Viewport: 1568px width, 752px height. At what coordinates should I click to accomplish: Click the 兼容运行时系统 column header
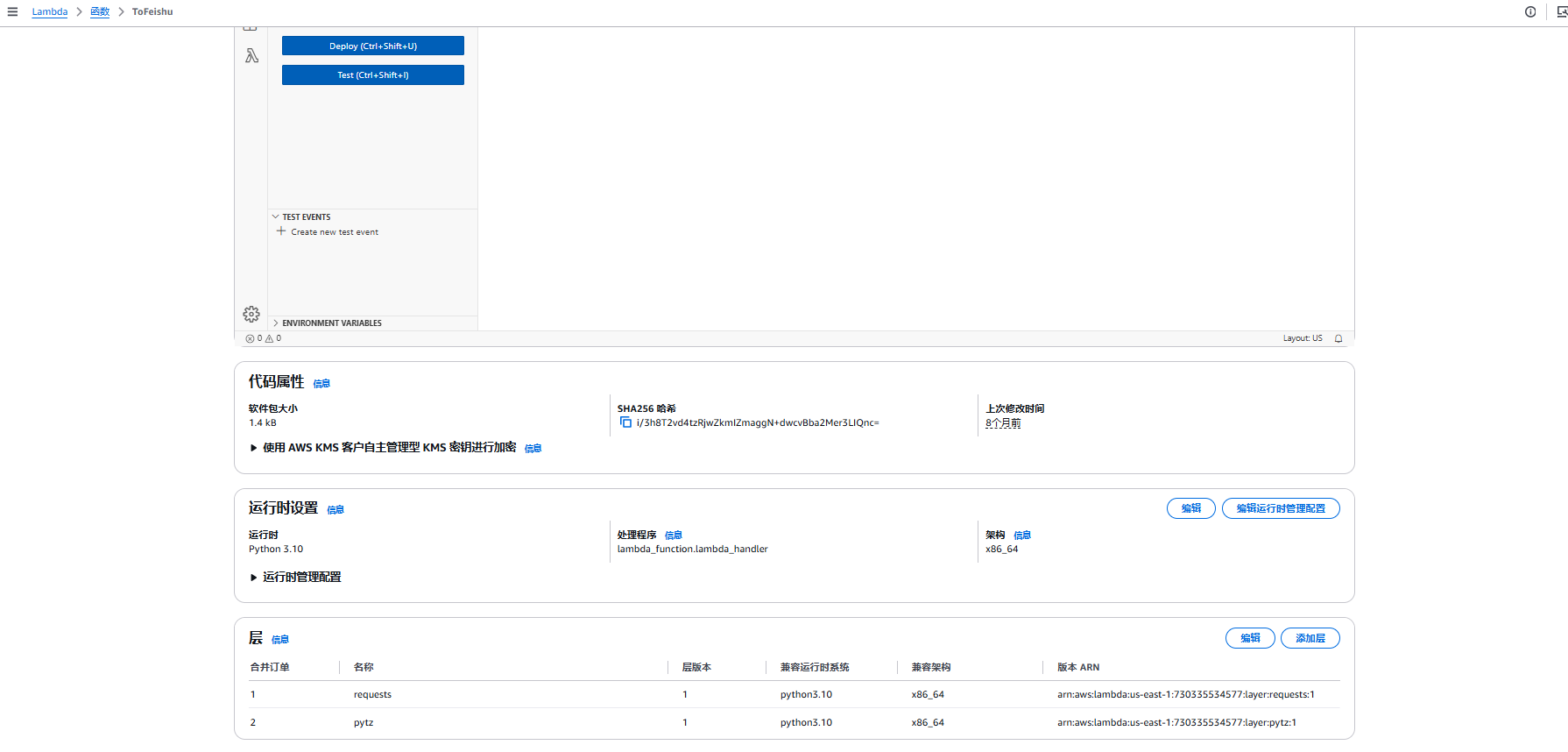(x=815, y=667)
